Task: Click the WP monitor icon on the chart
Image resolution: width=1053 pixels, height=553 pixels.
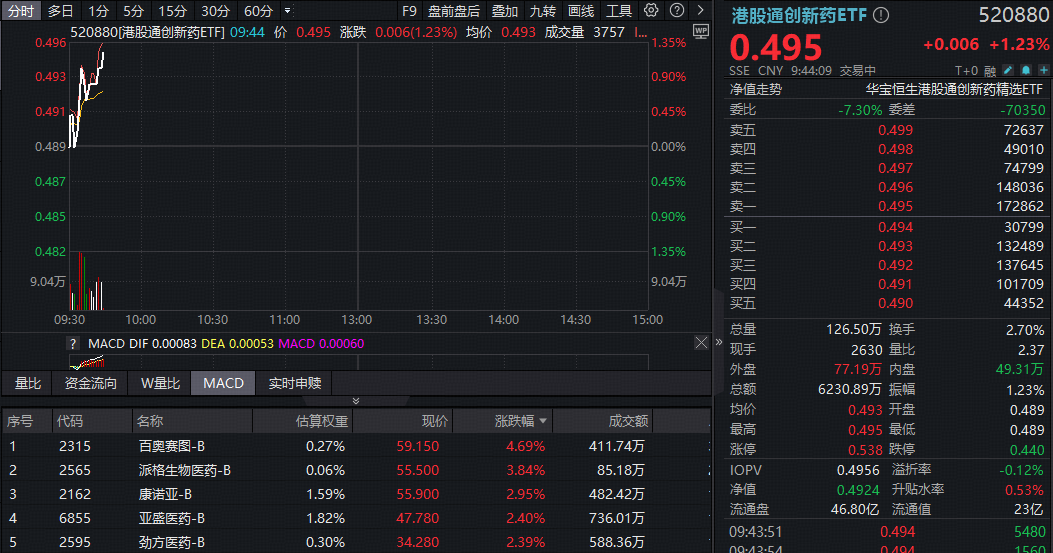Action: (700, 31)
